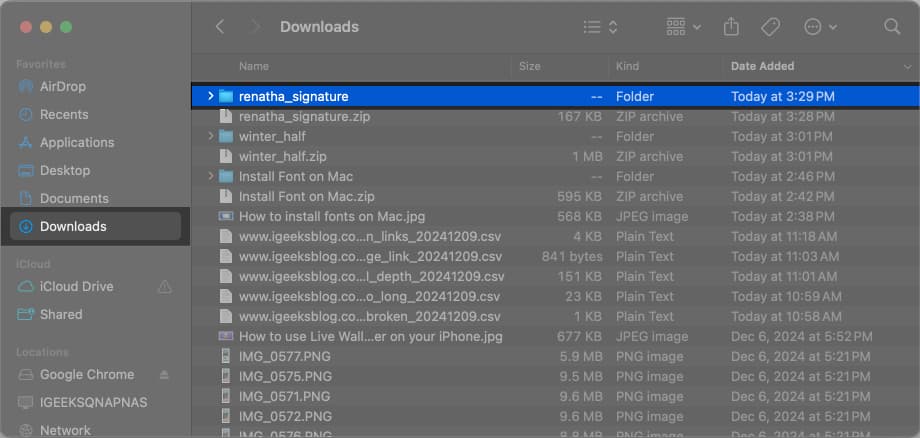Click the 841 bytes size cell
The image size is (920, 438).
click(572, 256)
